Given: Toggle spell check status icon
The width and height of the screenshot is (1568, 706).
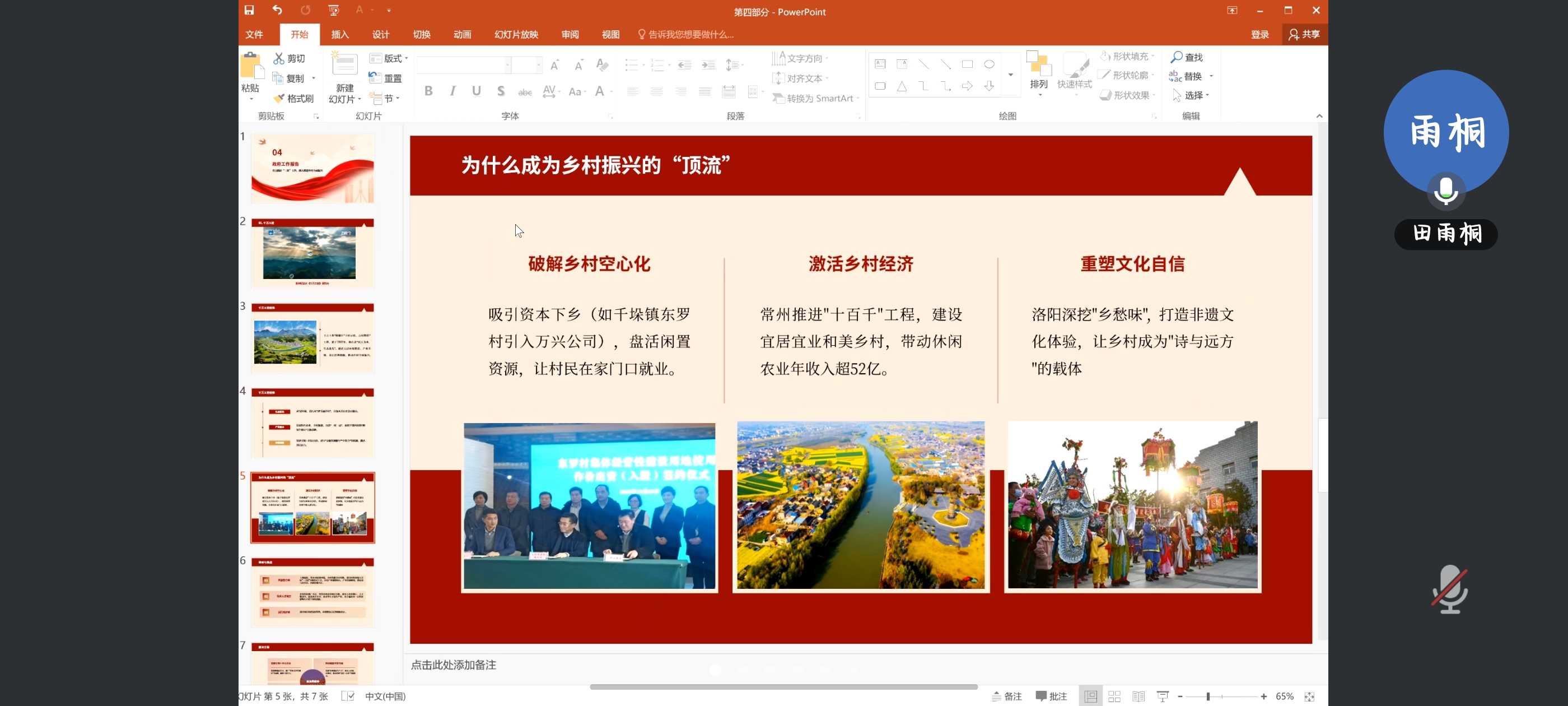Looking at the screenshot, I should pos(348,696).
